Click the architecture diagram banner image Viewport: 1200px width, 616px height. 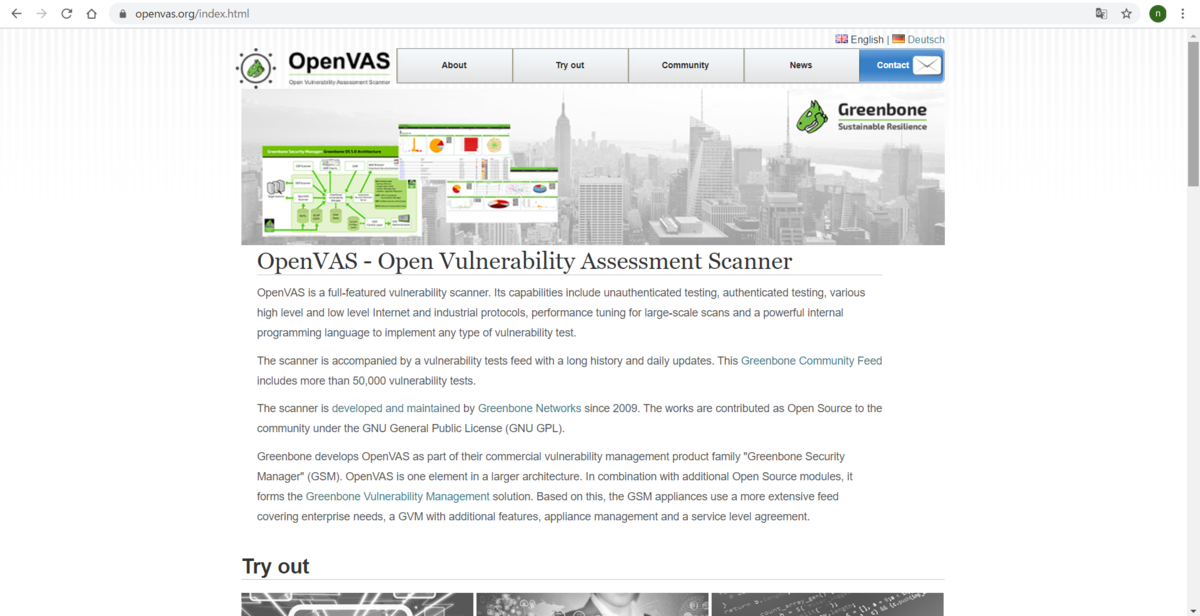340,190
